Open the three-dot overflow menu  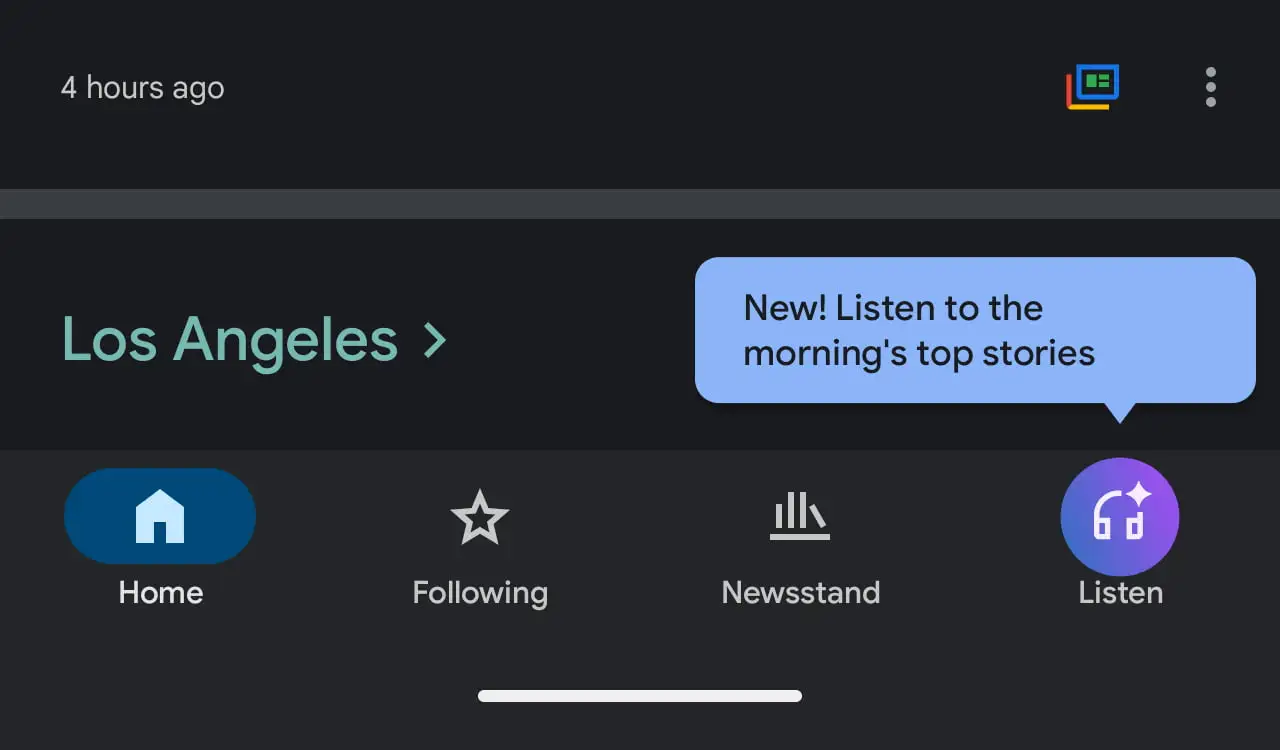(1210, 87)
